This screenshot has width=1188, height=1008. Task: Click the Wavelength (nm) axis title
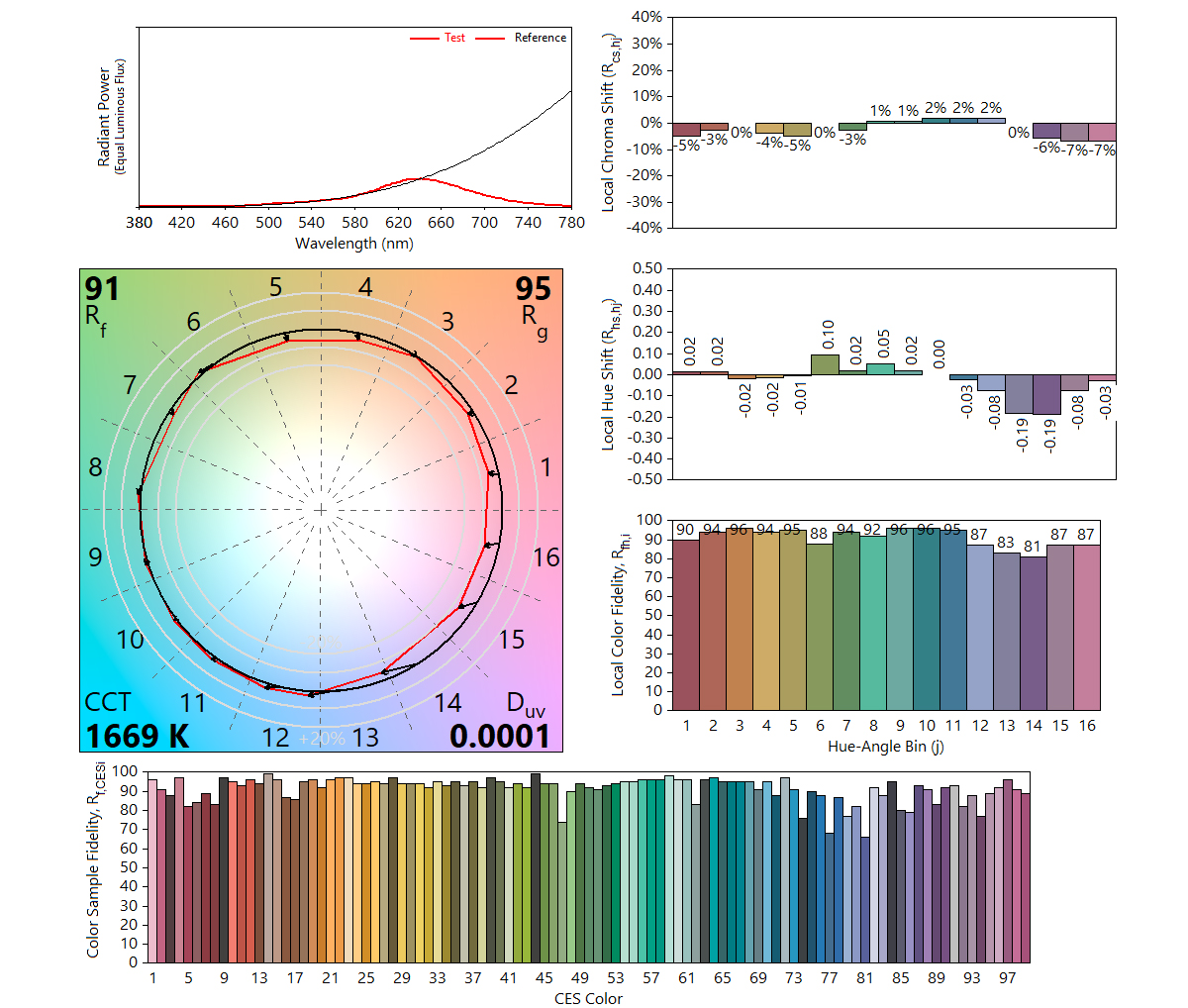tap(354, 243)
